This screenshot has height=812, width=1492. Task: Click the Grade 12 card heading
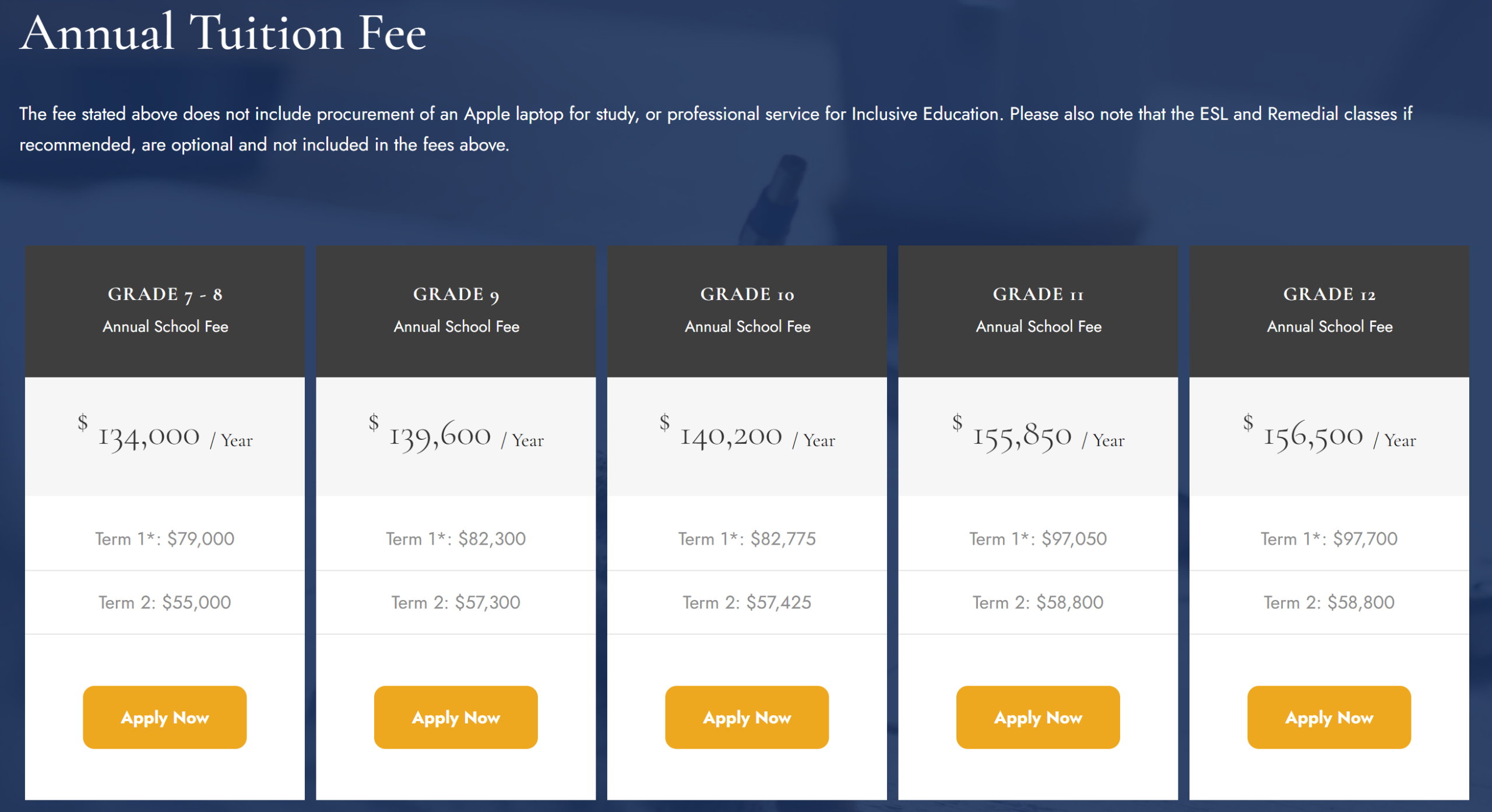click(1329, 295)
